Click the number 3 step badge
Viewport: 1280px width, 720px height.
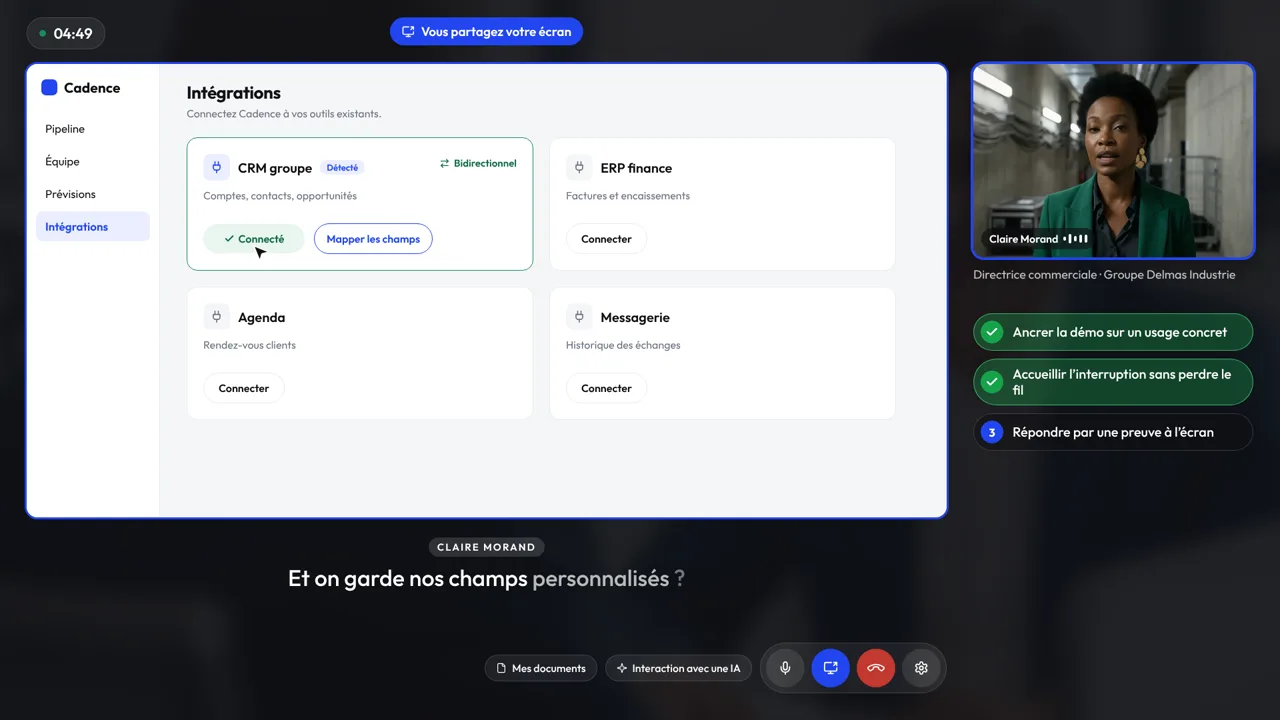pos(992,432)
